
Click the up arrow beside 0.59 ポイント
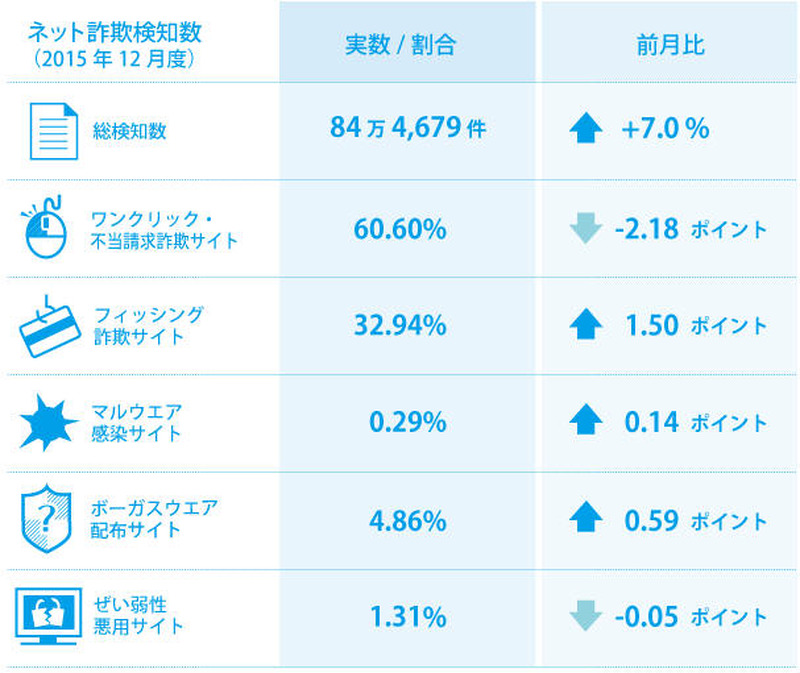pos(585,520)
